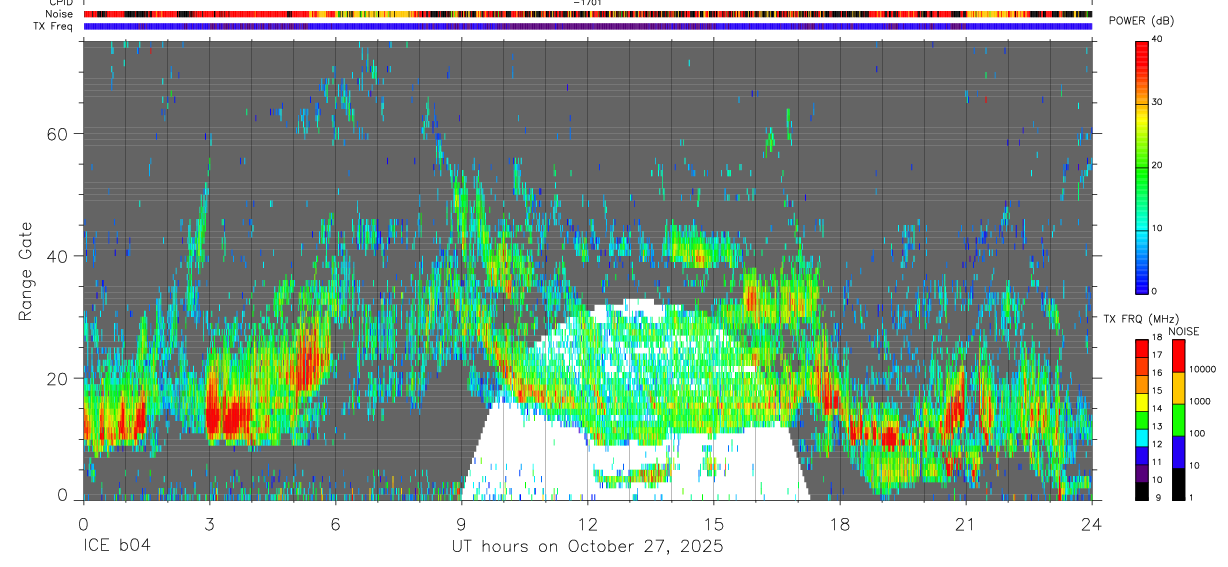This screenshot has width=1228, height=567.
Task: Click the blue TX Freq strip above plot
Action: click(587, 26)
